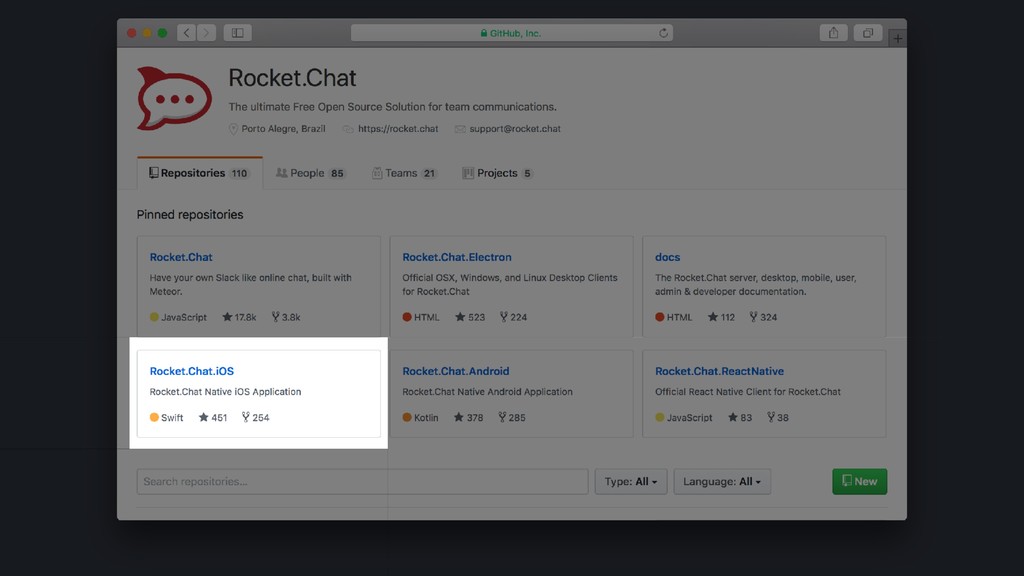Click the support@rocket.chat email link
The image size is (1024, 576).
point(515,129)
